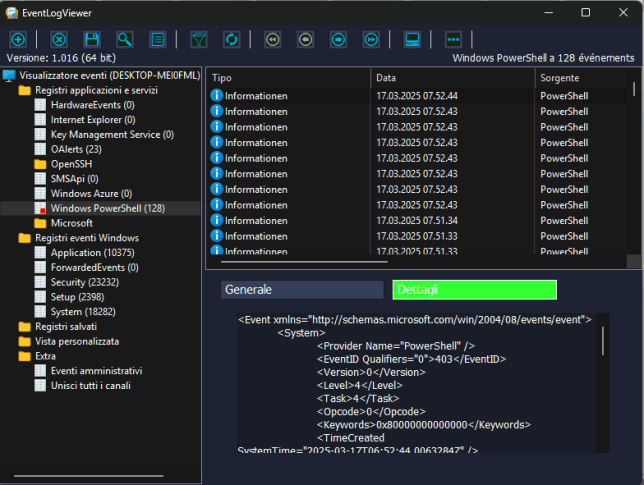Jump to last event with the double-right arrow icon
644x485 pixels.
point(371,39)
